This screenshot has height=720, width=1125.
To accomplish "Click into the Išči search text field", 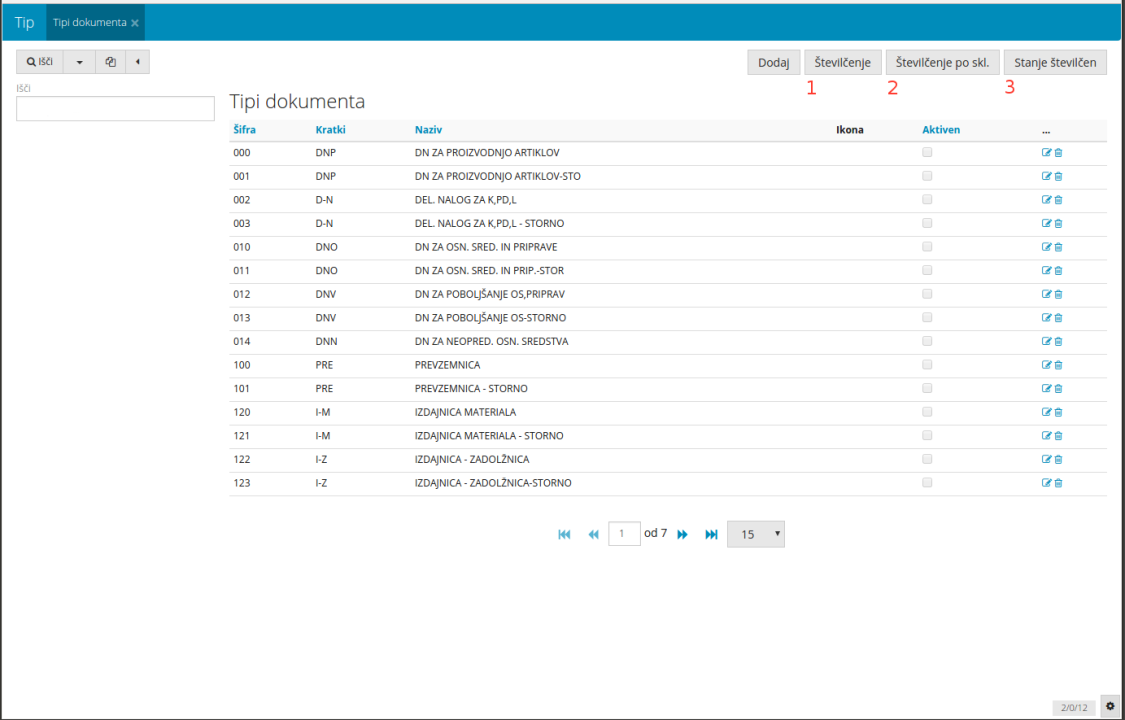I will click(116, 108).
